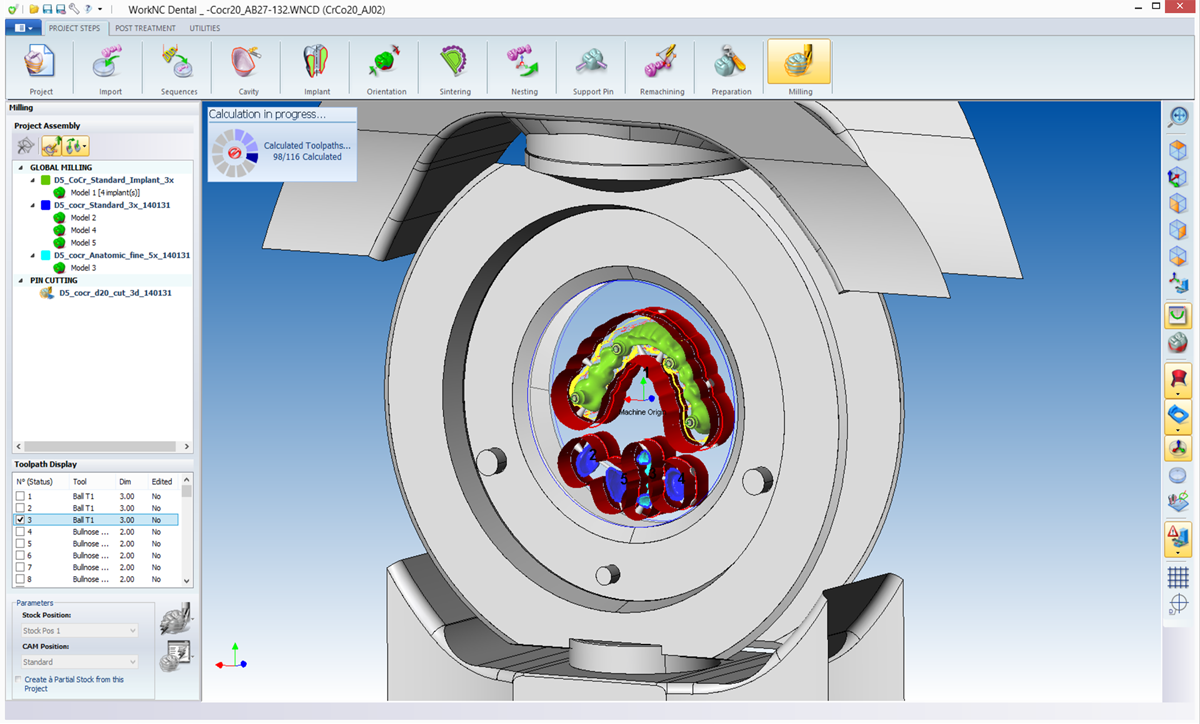1200x724 pixels.
Task: Open the CAM Position dropdown
Action: pos(79,662)
